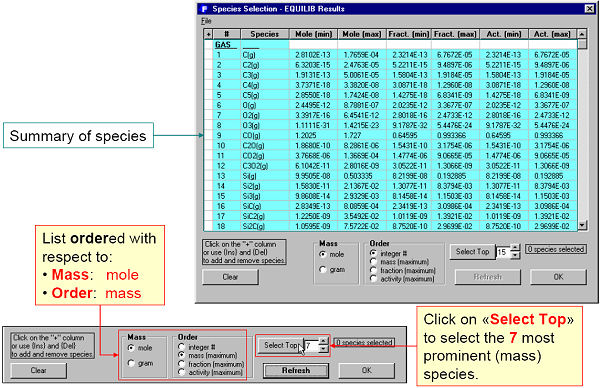Open the File menu
600x388 pixels.
pos(206,21)
